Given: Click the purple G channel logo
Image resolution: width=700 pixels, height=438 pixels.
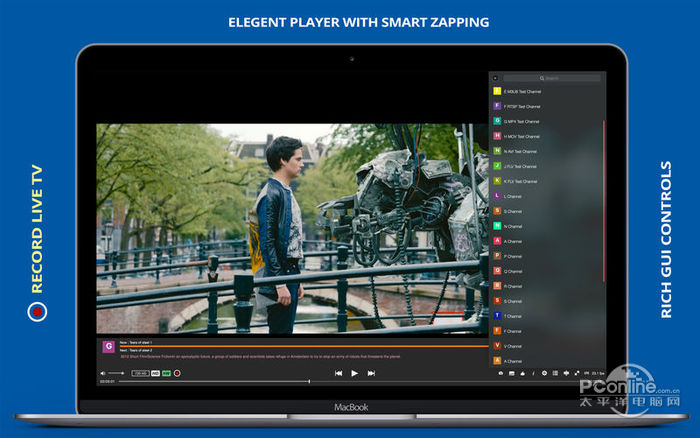Looking at the screenshot, I should (108, 346).
